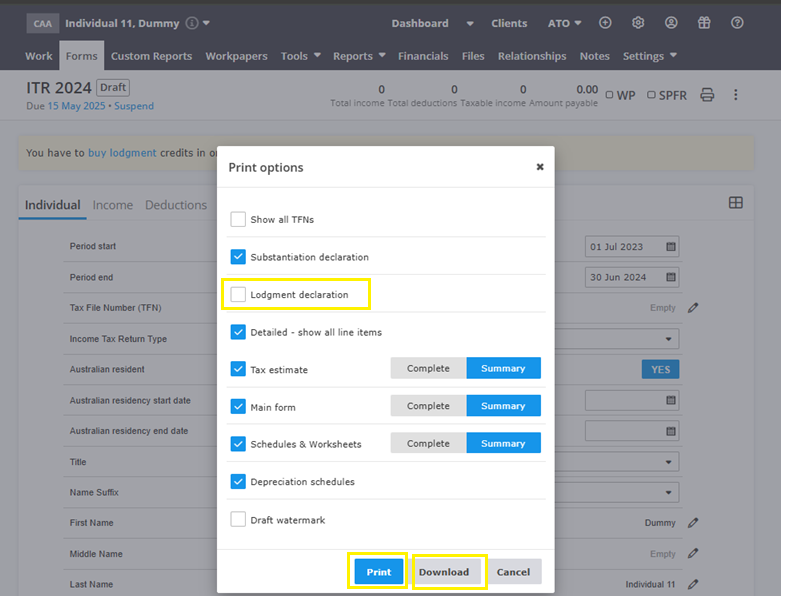Viewport: 786px width, 596px height.
Task: Switch to the Deductions section tab
Action: point(176,205)
